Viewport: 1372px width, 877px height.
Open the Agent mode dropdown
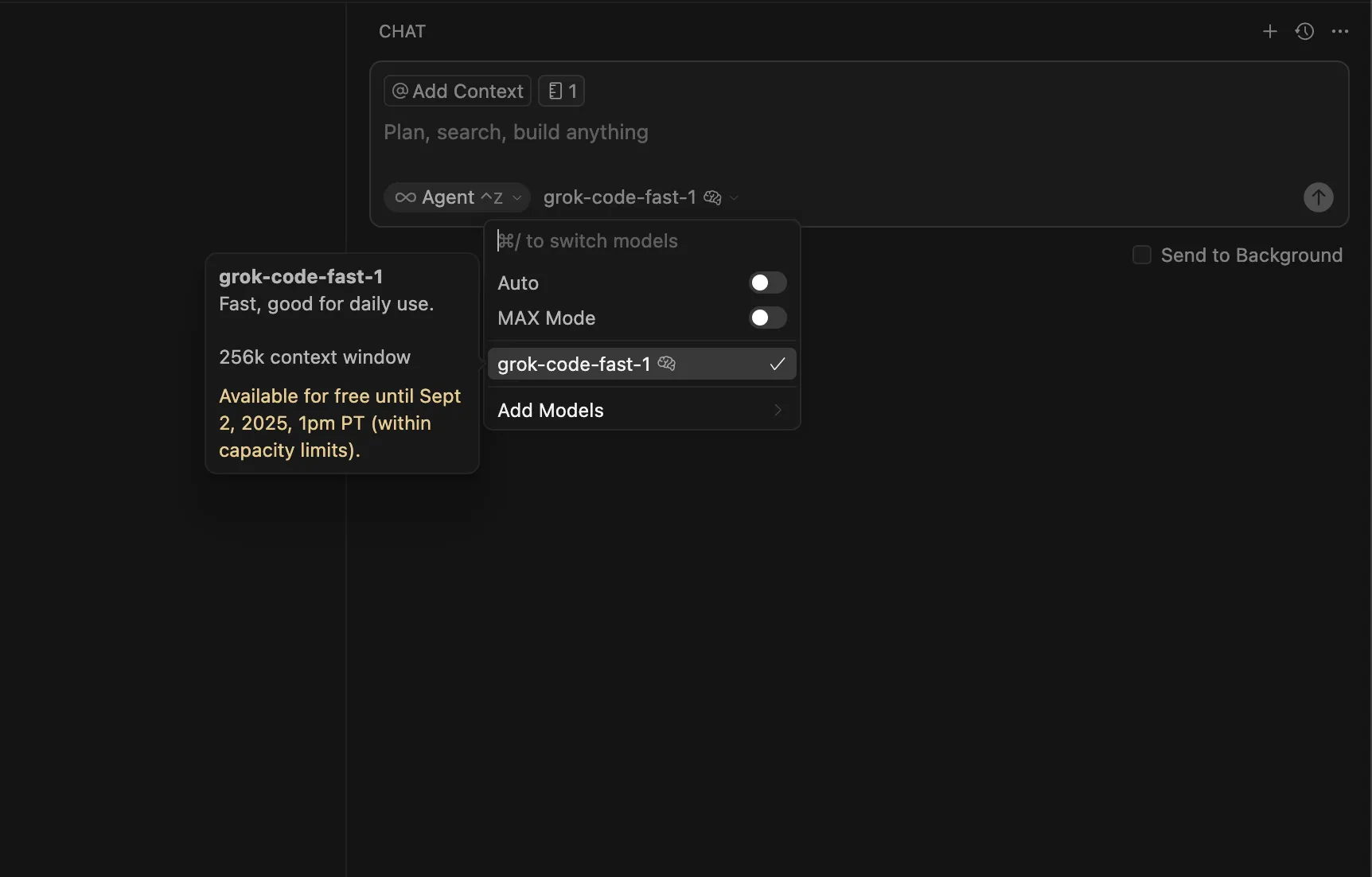457,197
